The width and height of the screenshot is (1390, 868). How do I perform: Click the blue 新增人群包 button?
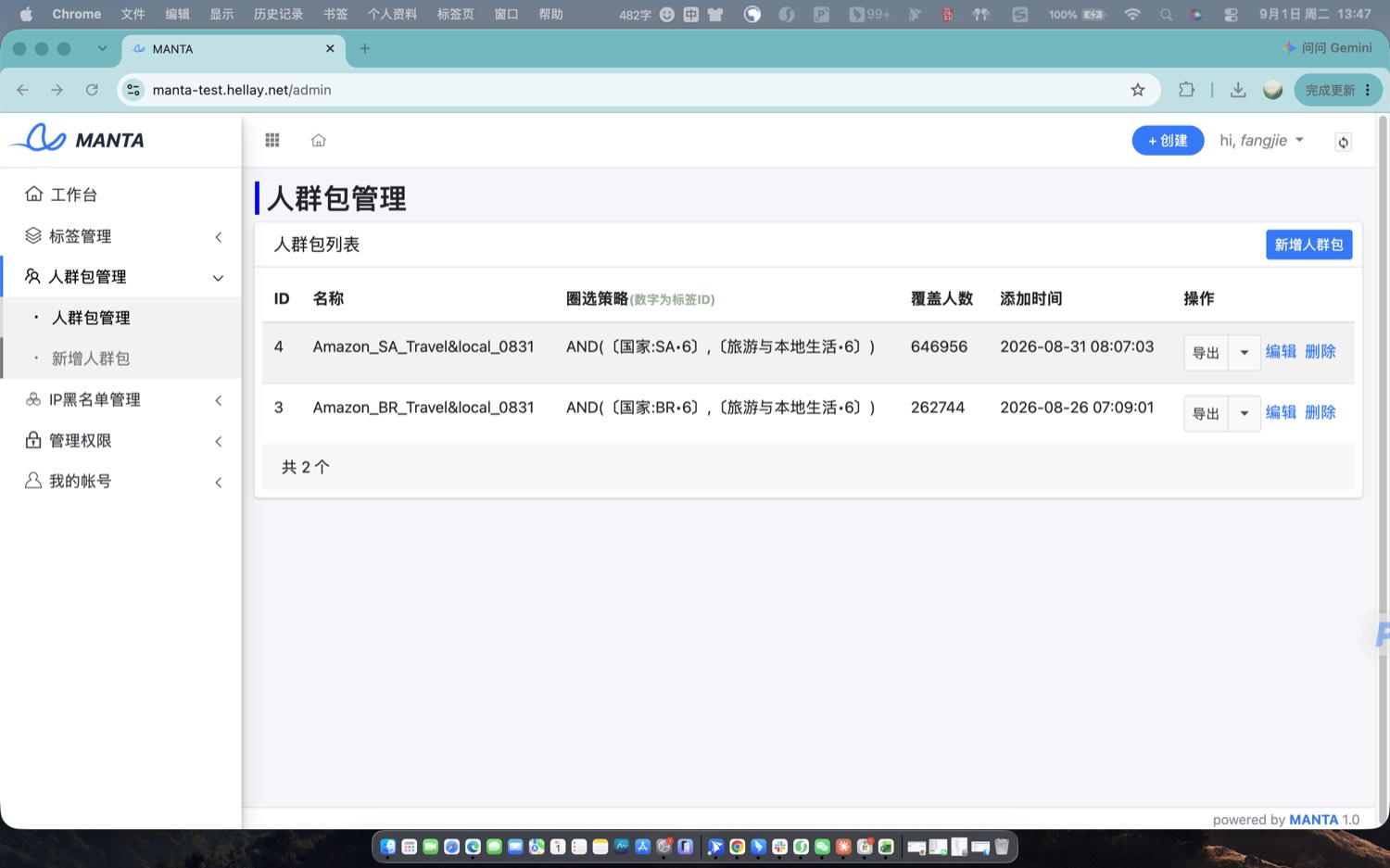pos(1308,245)
